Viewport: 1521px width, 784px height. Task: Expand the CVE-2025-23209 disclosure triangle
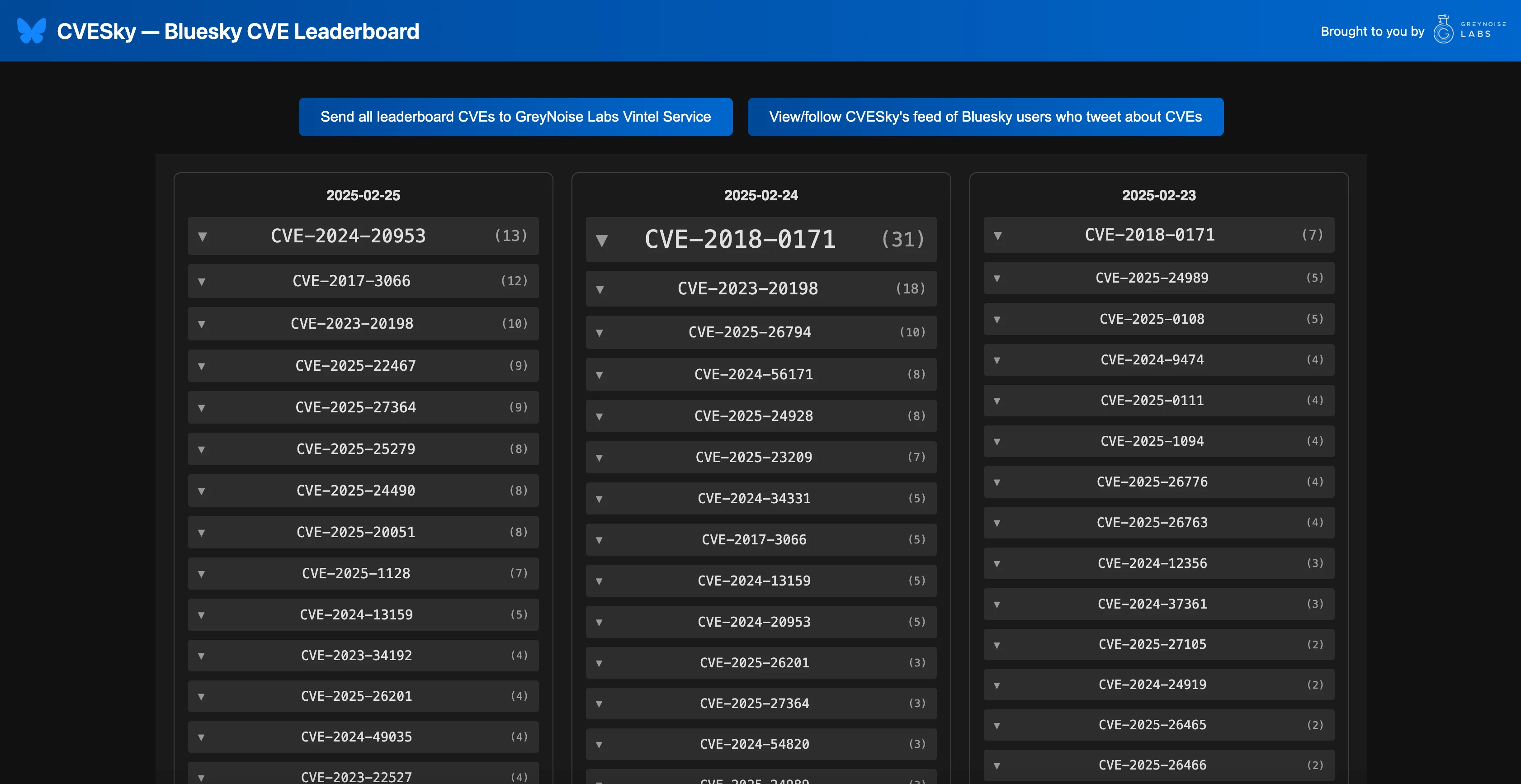click(x=599, y=458)
